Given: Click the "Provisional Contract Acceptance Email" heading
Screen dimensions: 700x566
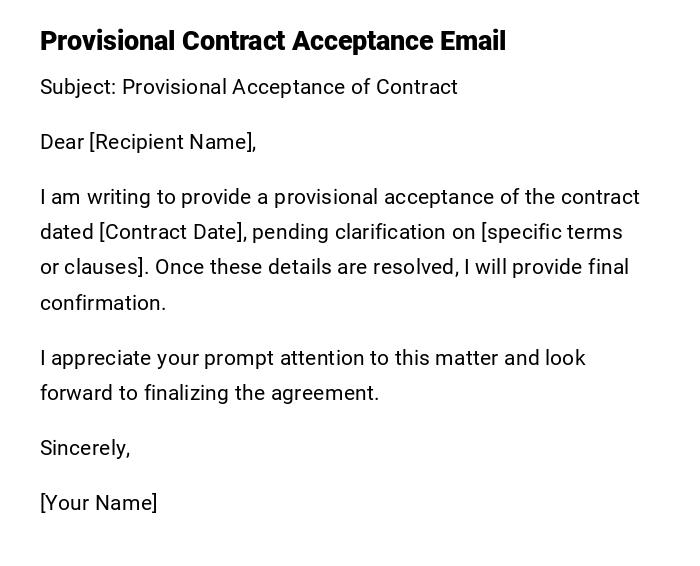Looking at the screenshot, I should (x=272, y=41).
